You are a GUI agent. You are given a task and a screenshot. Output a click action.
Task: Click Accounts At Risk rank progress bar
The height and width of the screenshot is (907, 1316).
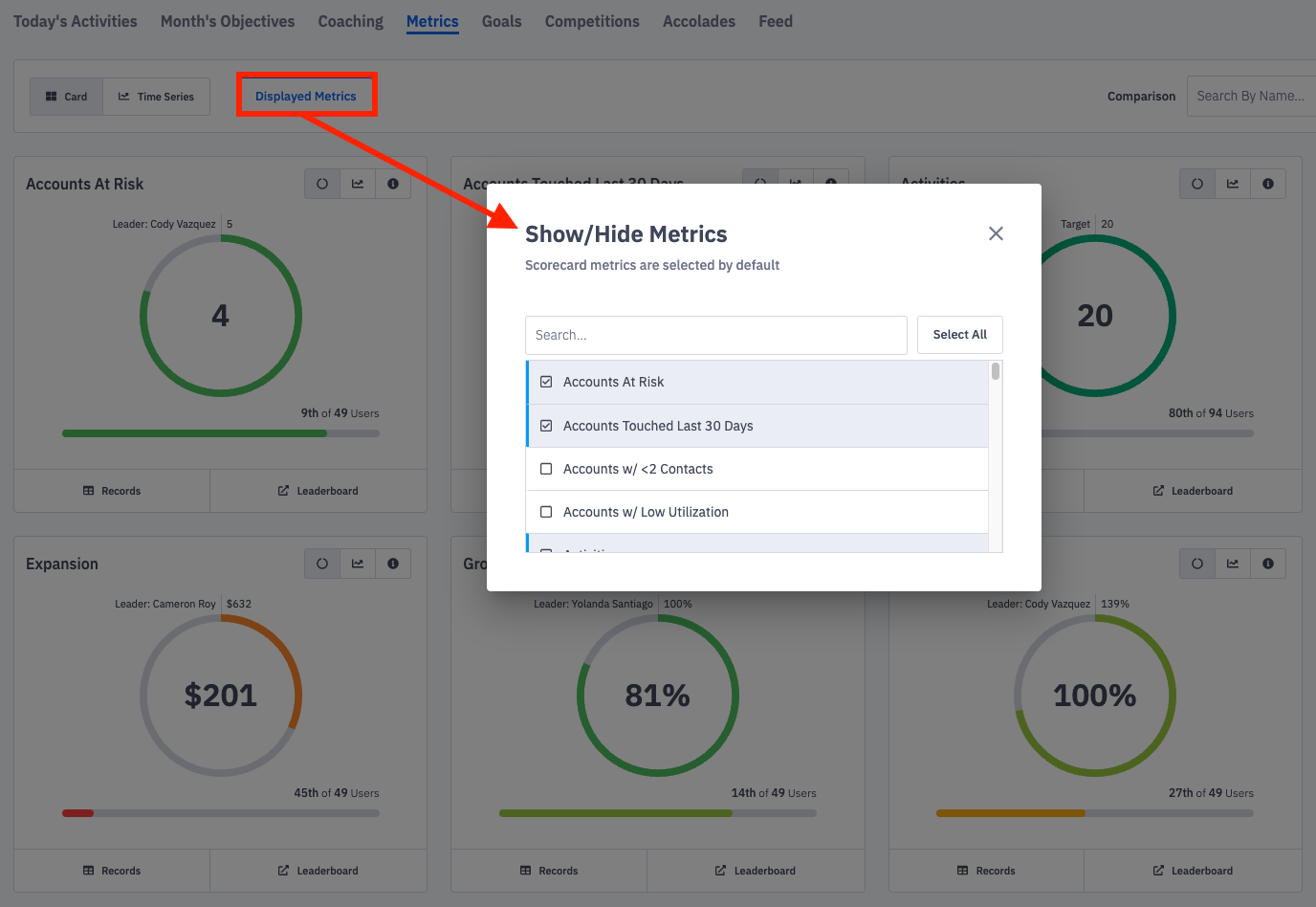click(221, 433)
